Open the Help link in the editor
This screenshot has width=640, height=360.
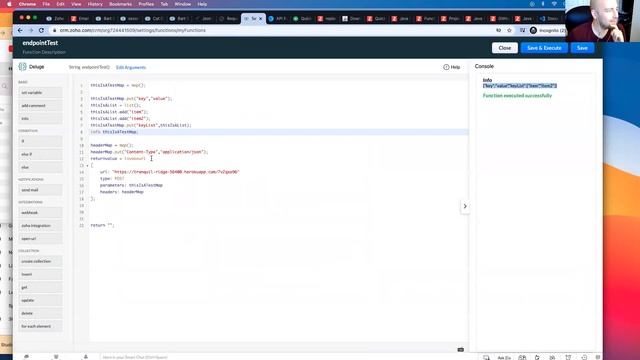451,67
